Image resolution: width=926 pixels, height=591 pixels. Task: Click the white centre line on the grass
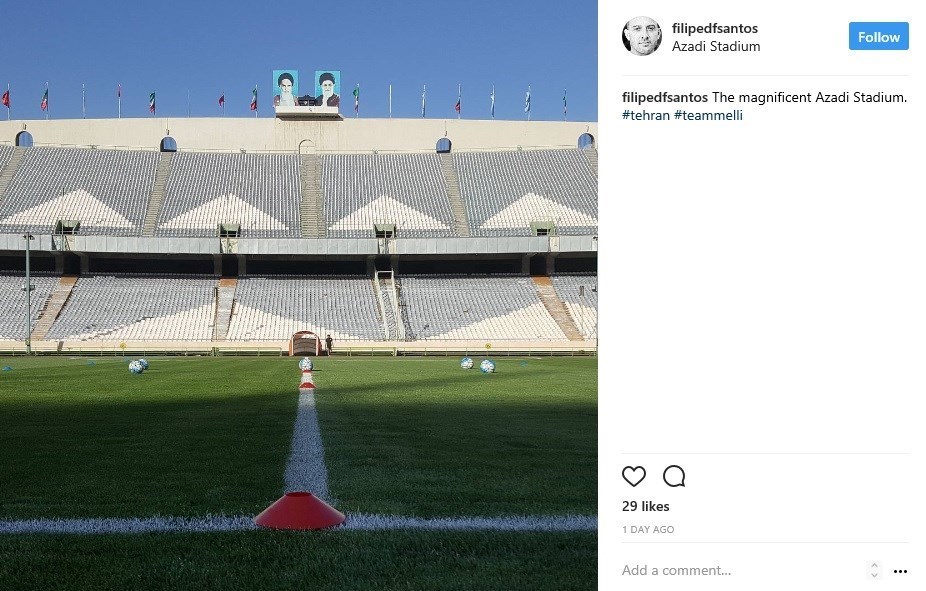(306, 440)
